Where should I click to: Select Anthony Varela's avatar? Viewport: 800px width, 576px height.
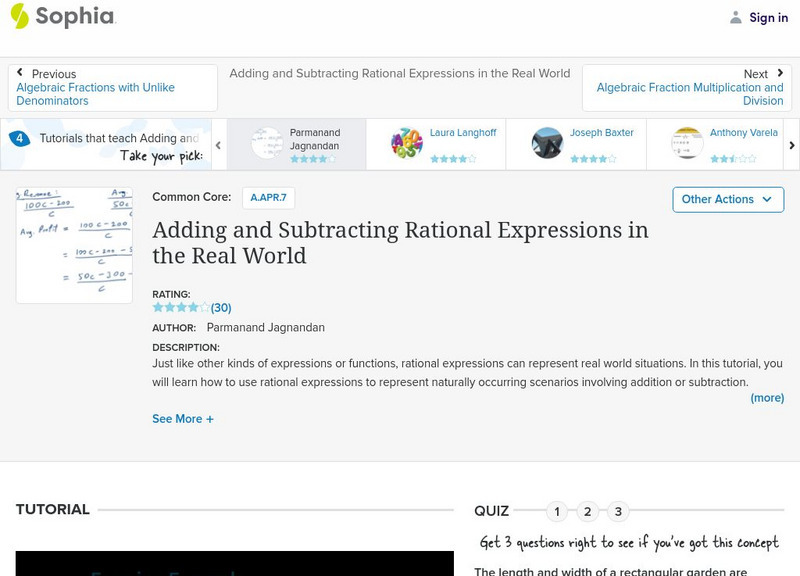687,144
